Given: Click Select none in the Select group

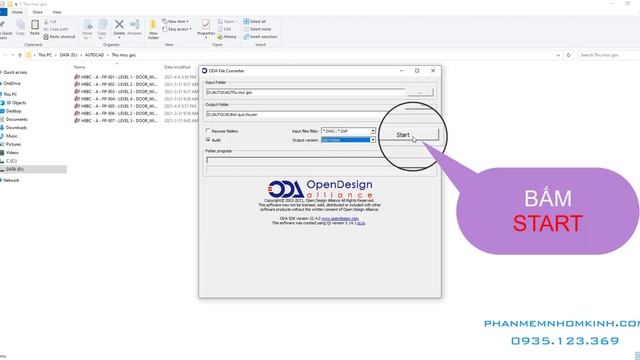Looking at the screenshot, I should point(257,29).
